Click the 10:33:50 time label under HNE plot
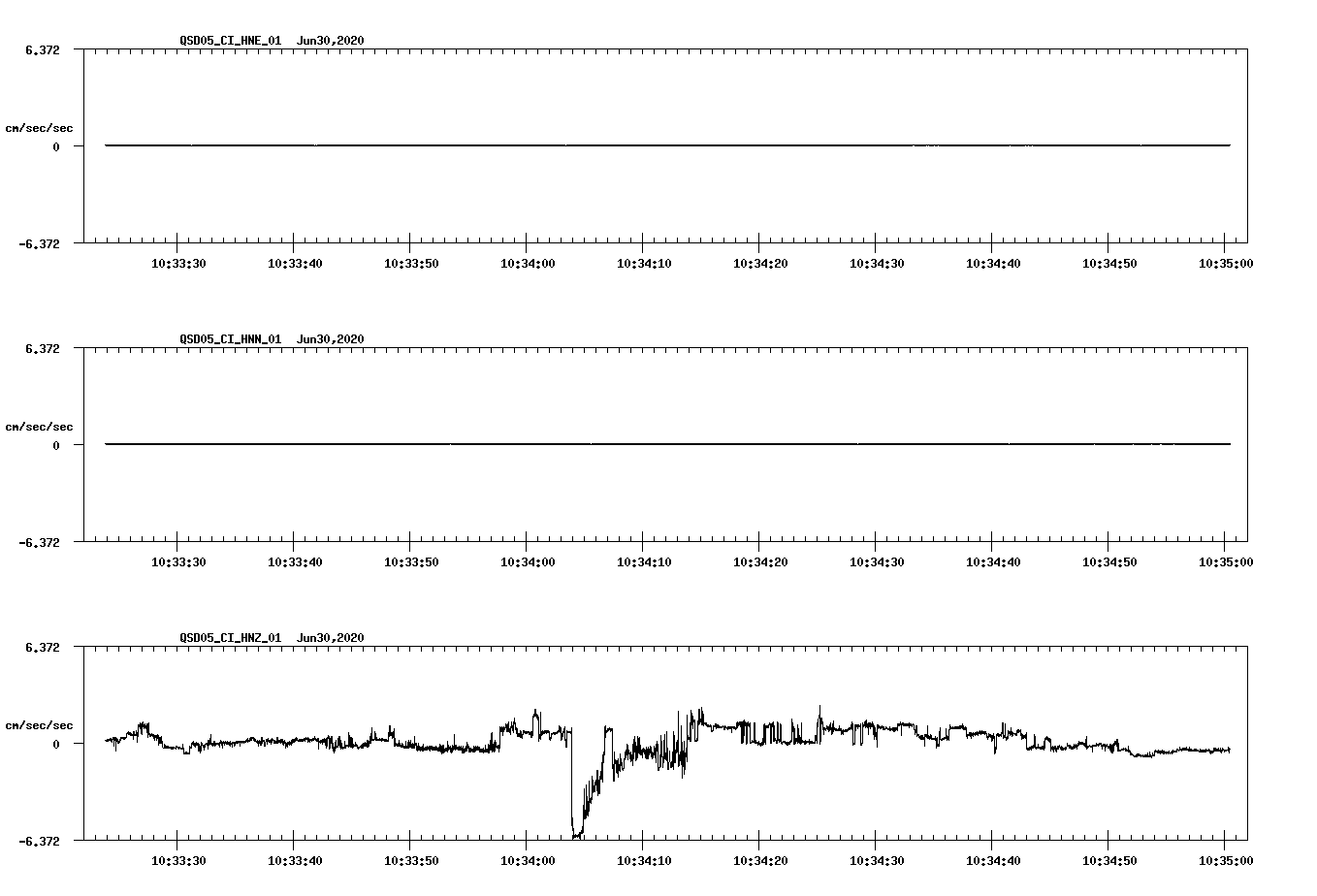This screenshot has height=896, width=1317. pos(411,264)
